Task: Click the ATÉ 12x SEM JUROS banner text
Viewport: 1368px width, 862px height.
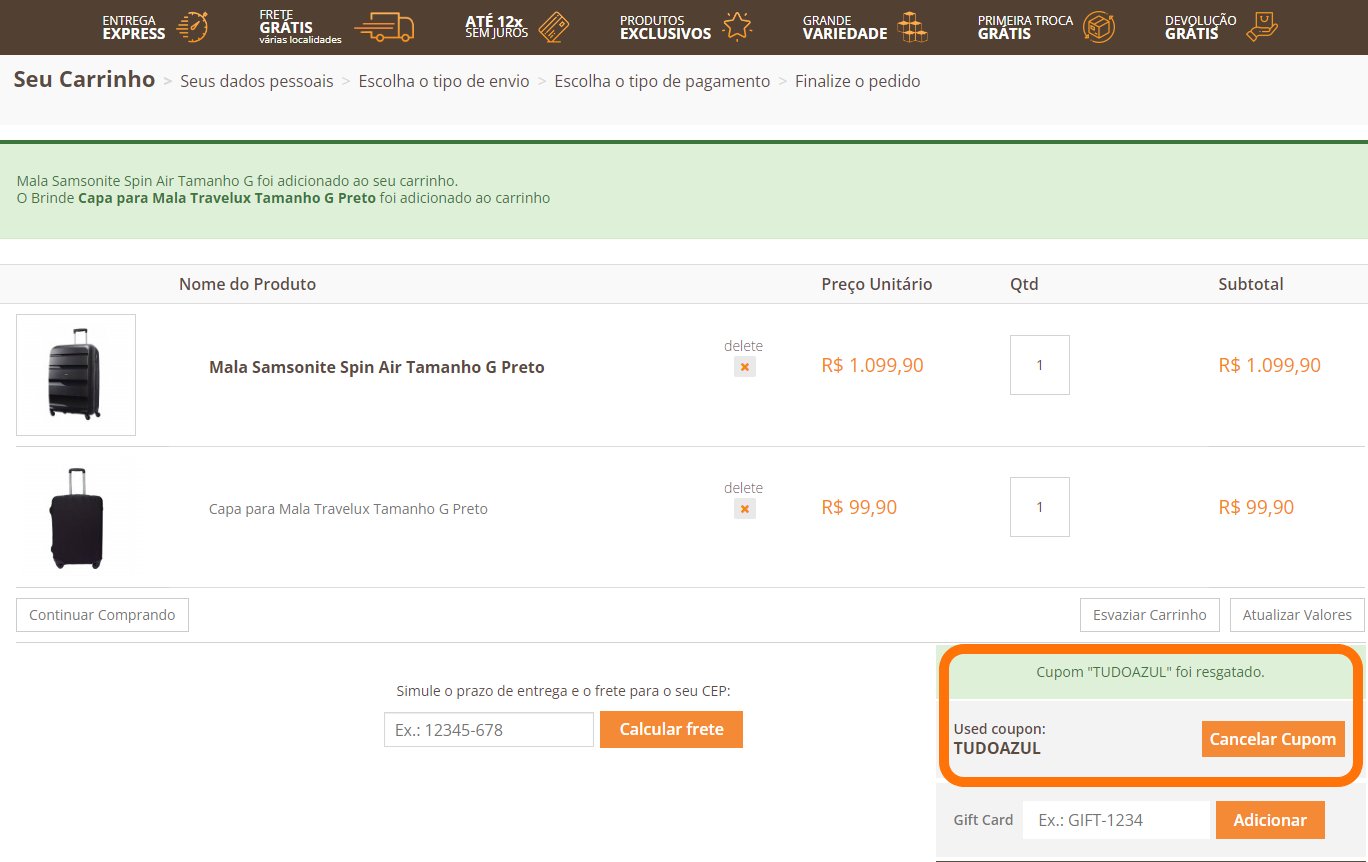Action: pyautogui.click(x=494, y=27)
